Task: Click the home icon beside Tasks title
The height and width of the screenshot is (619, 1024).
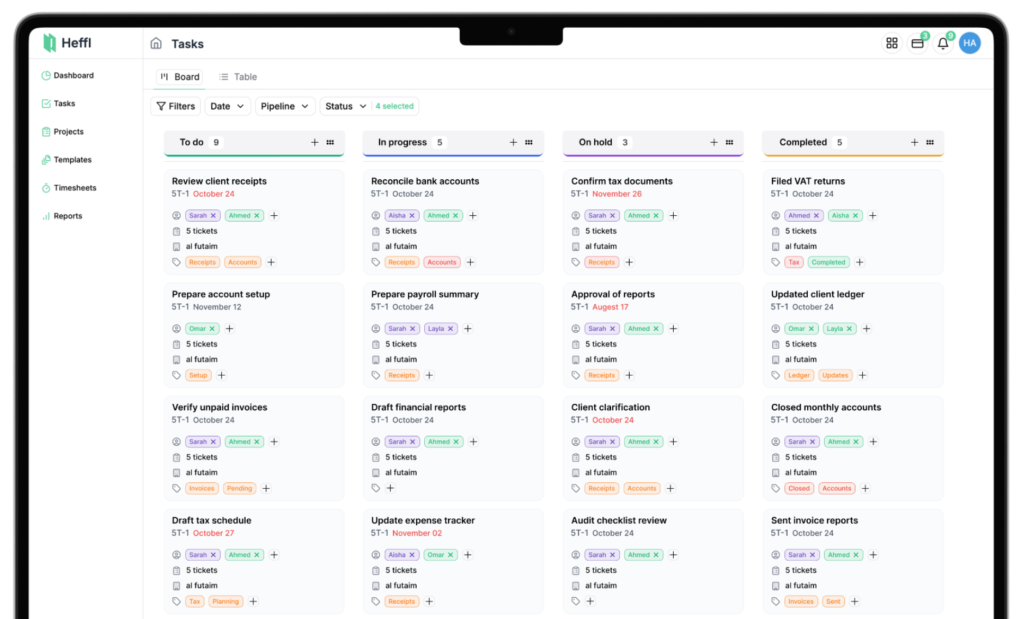Action: coord(156,43)
